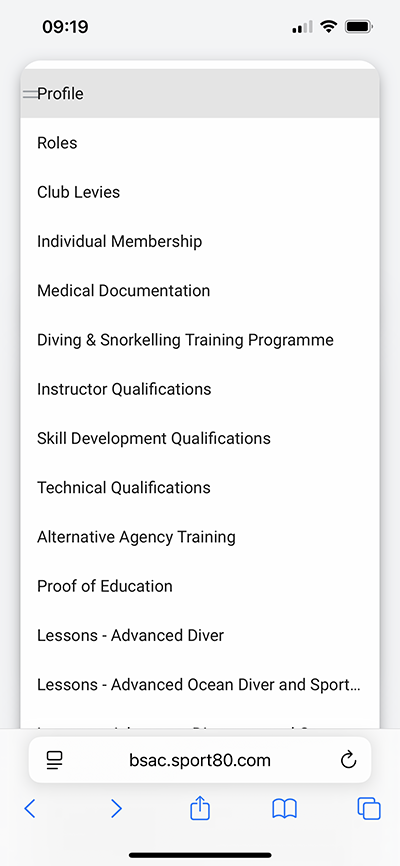
Task: Select the Profile menu item
Action: coord(200,93)
